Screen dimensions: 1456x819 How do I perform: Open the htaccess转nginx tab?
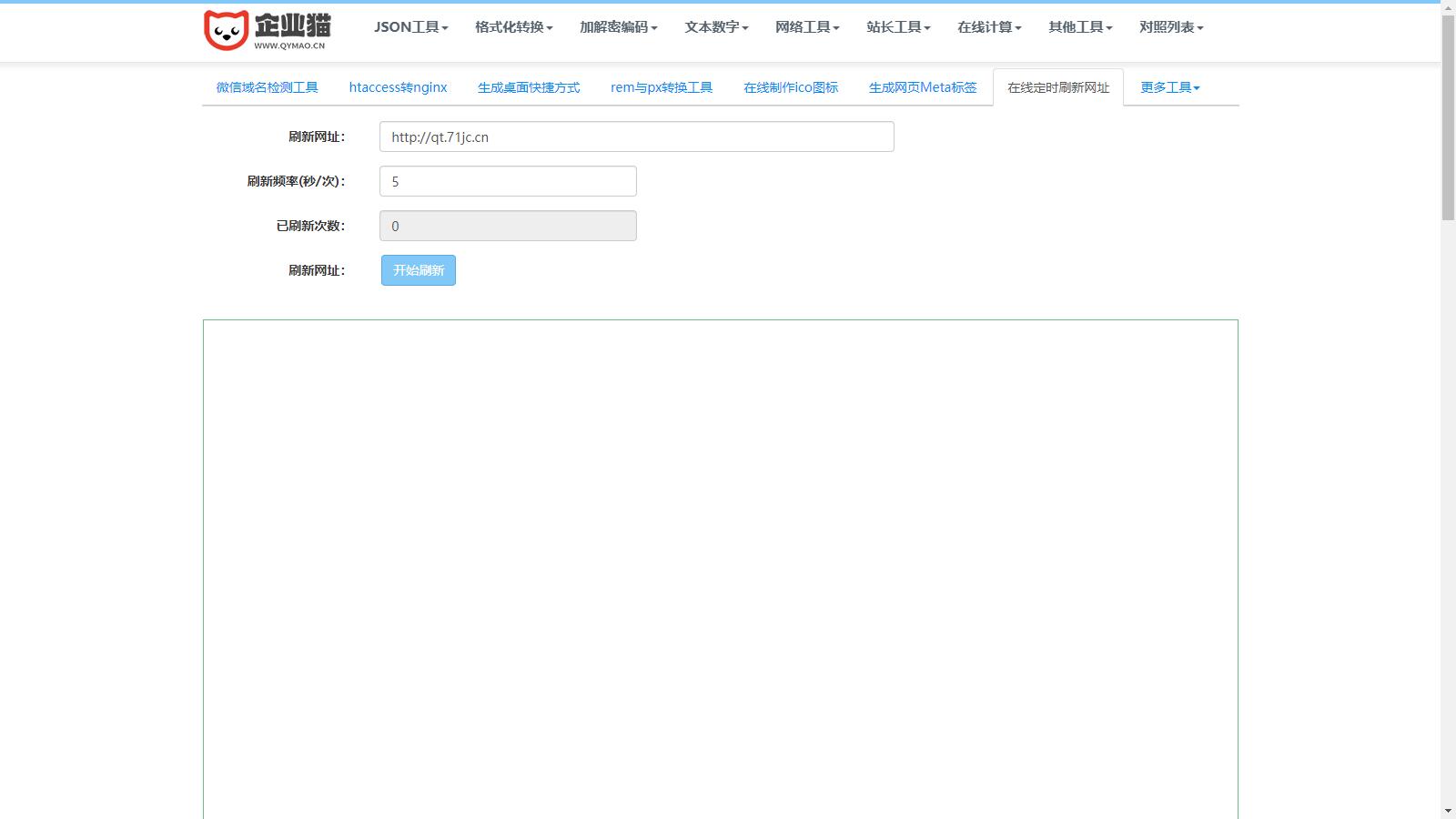[x=398, y=87]
